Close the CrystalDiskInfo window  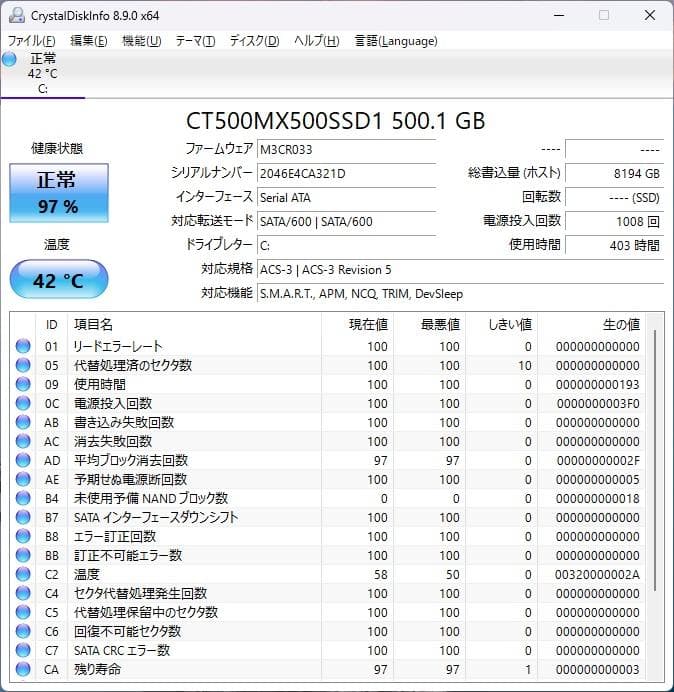650,15
